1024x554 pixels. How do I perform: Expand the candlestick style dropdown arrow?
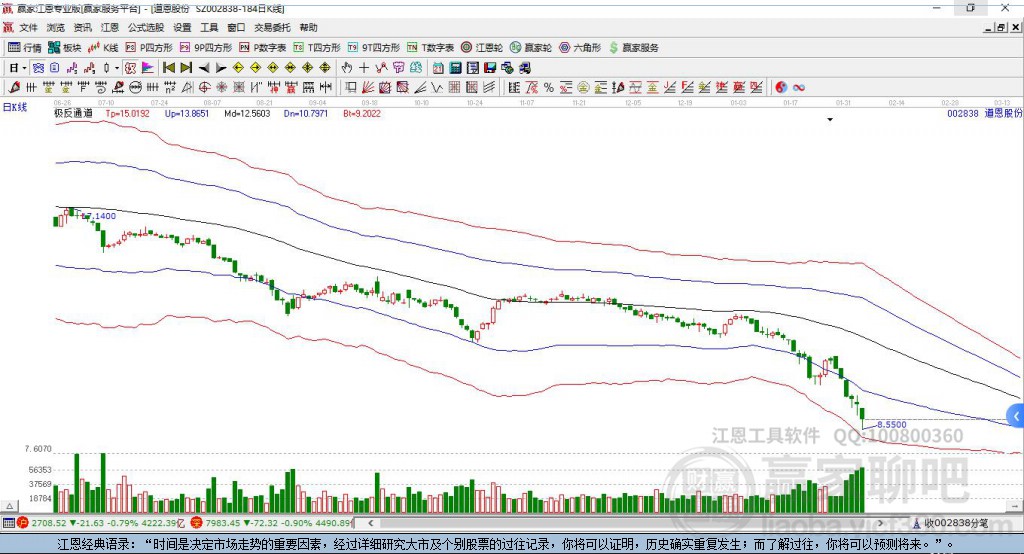coord(117,68)
